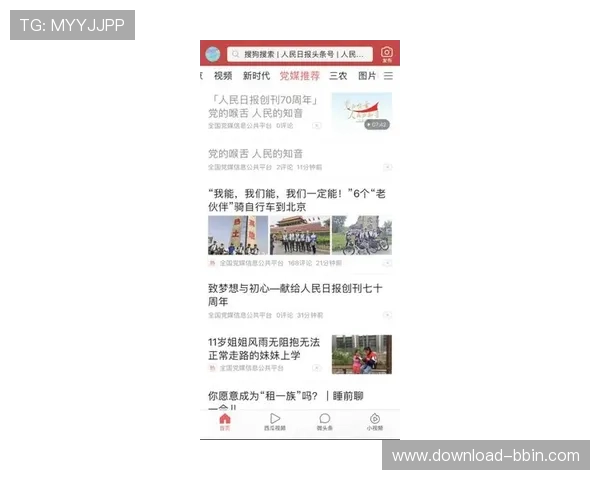Switch to the 三农 tab
Viewport: 600px width, 480px height.
click(338, 76)
